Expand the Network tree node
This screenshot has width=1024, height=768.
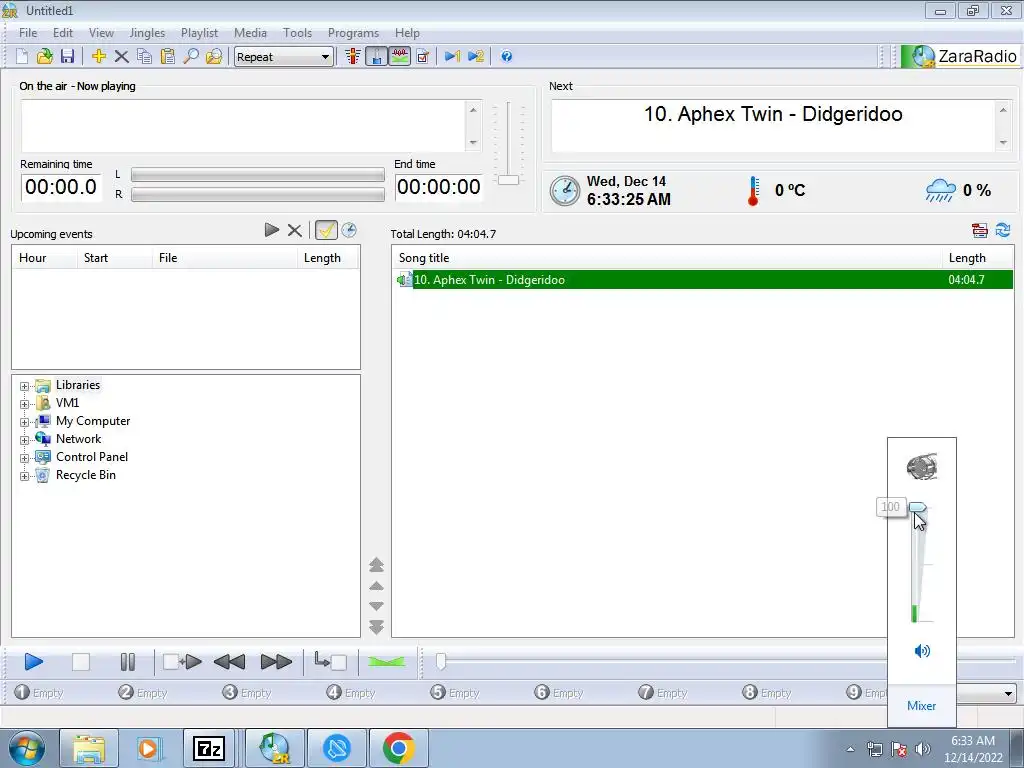click(x=24, y=440)
